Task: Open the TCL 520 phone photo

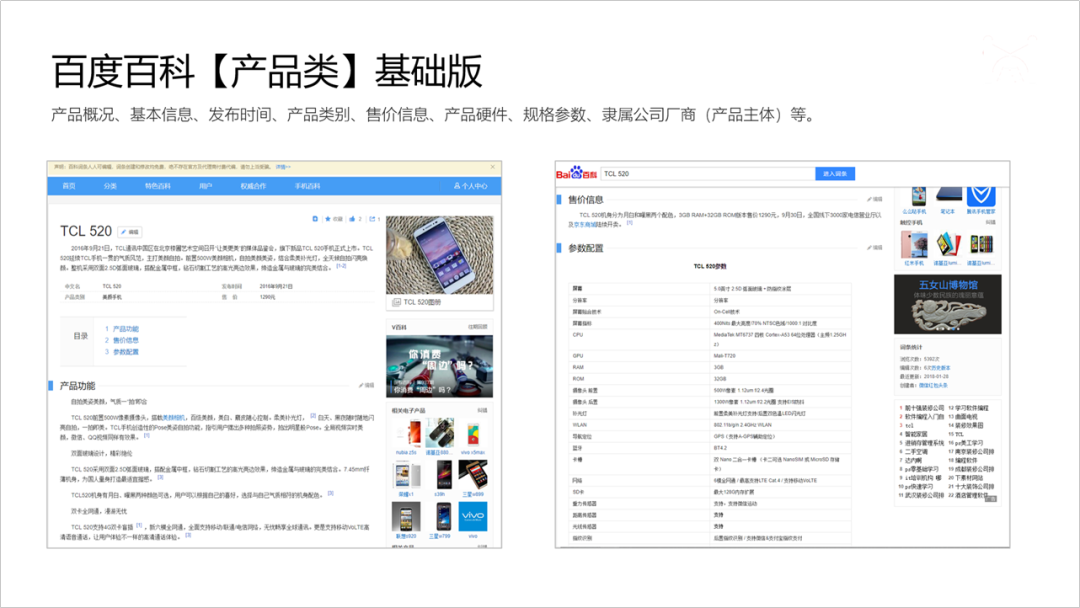Action: pos(439,255)
